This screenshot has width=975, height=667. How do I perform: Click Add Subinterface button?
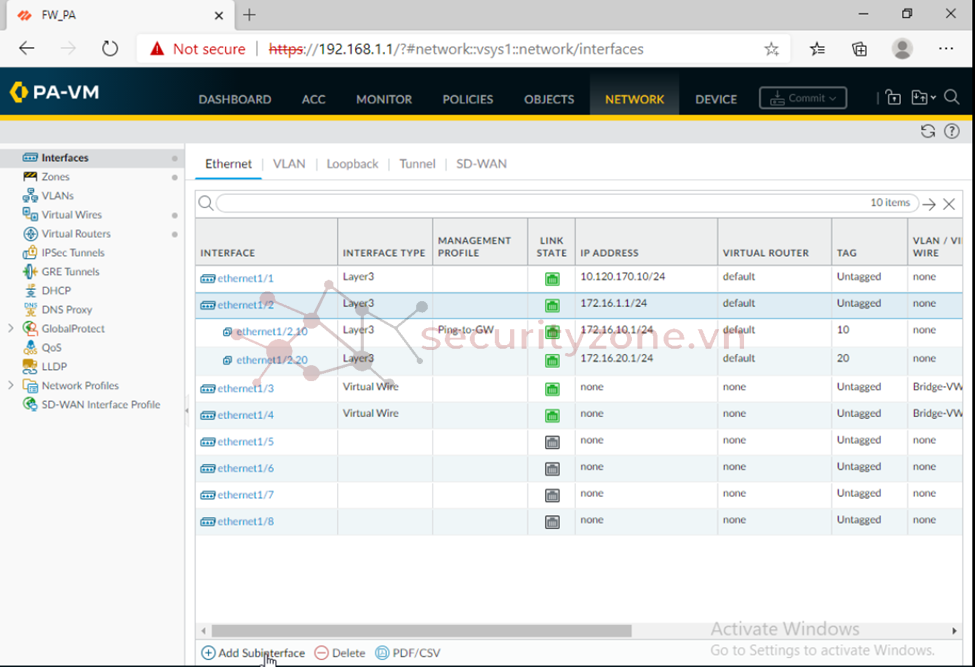tap(253, 653)
